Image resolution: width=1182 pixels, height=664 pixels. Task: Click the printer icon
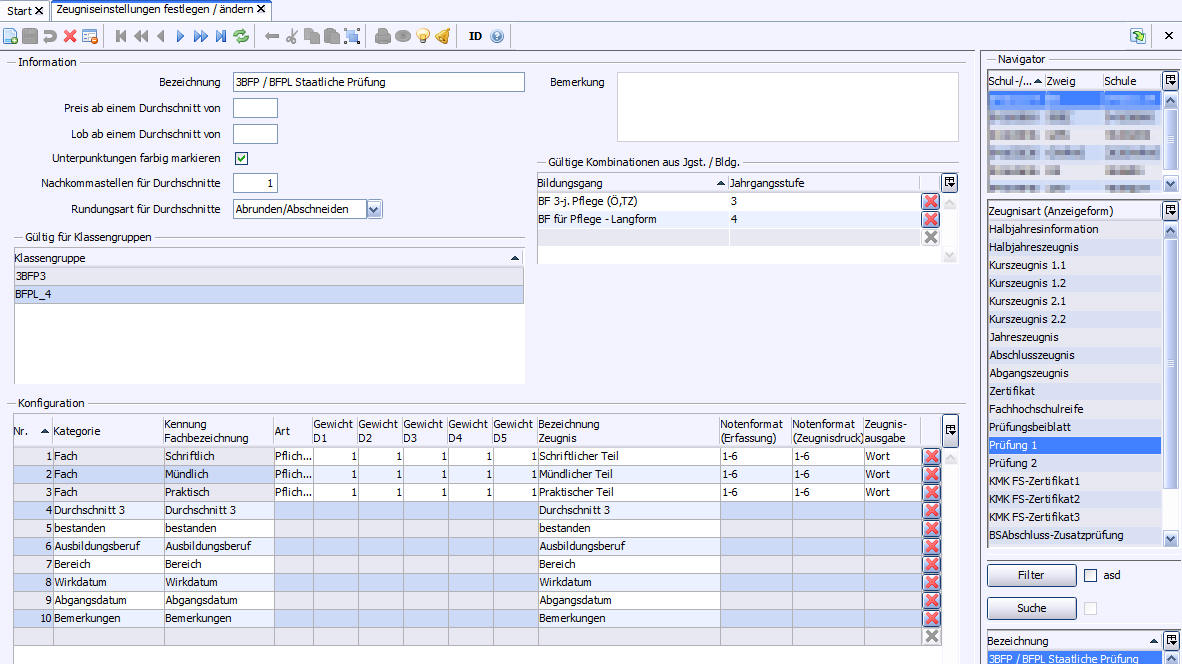[x=383, y=36]
